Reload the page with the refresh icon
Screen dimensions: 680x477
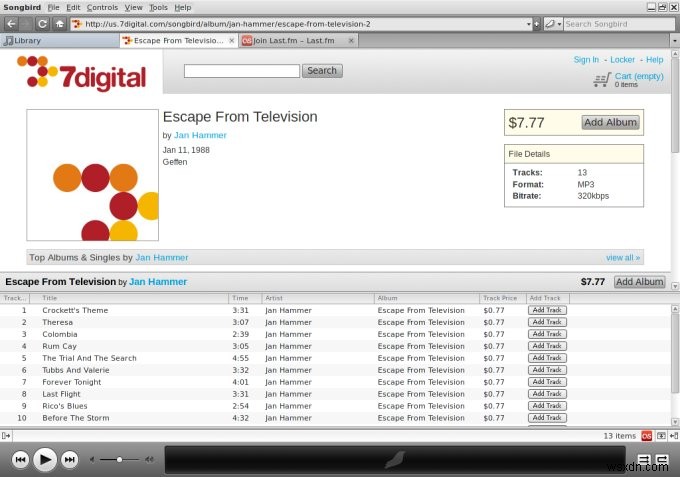pos(42,24)
